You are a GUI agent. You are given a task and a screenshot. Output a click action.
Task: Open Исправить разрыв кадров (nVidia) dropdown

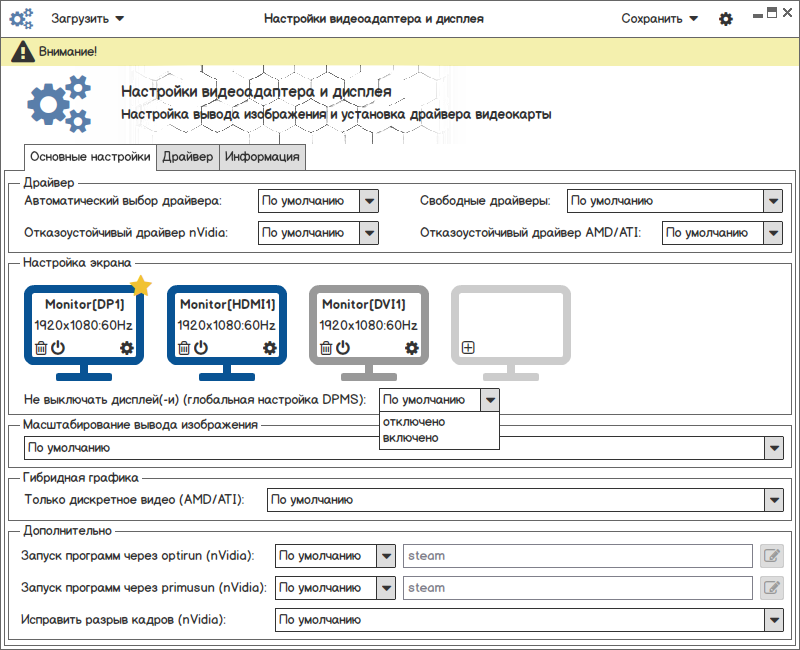[529, 620]
